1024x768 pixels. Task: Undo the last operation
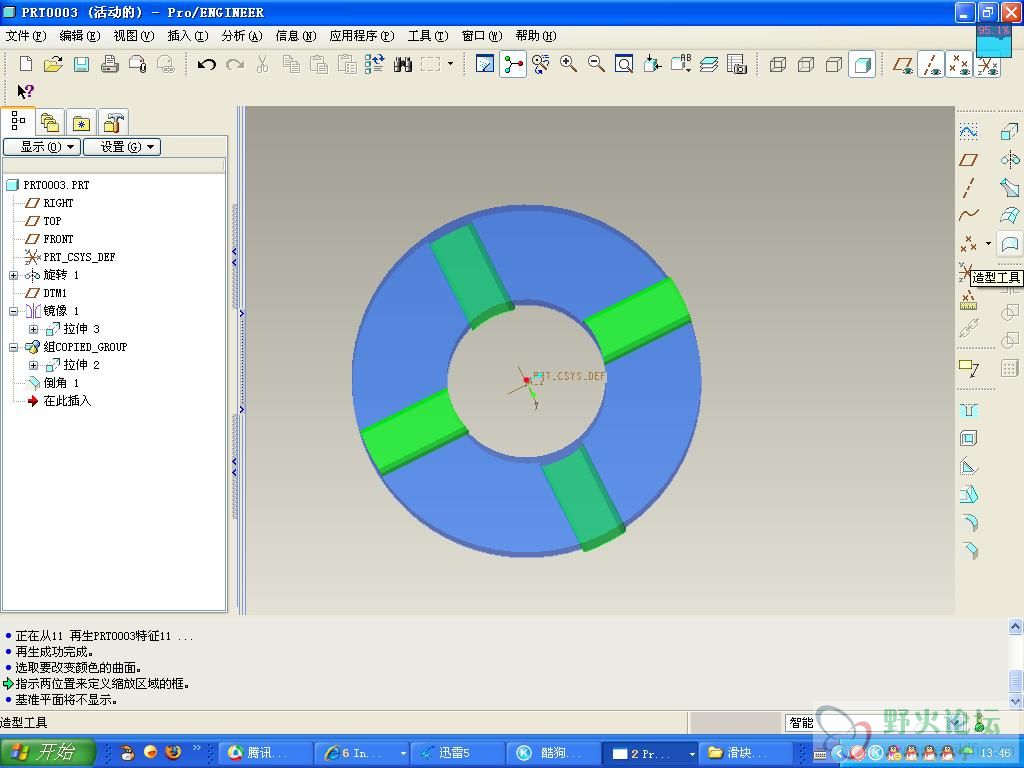pyautogui.click(x=207, y=64)
